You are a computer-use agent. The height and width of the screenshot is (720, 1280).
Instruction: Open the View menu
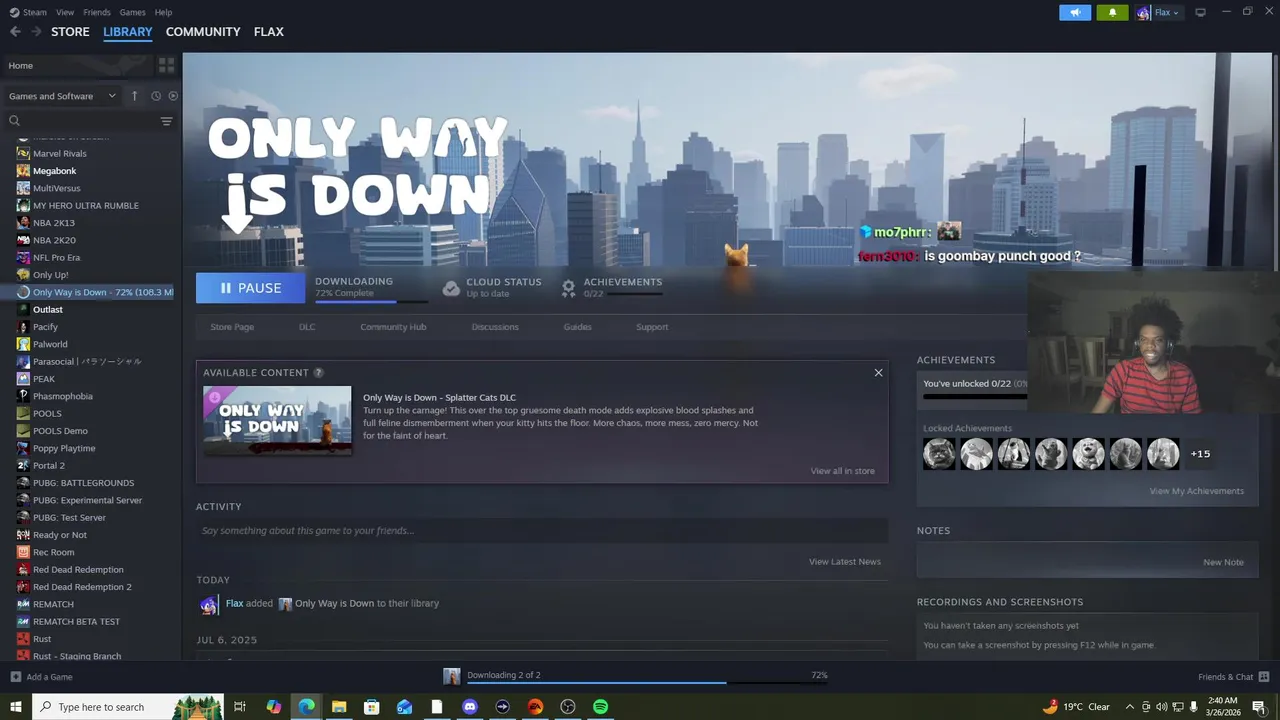click(65, 12)
